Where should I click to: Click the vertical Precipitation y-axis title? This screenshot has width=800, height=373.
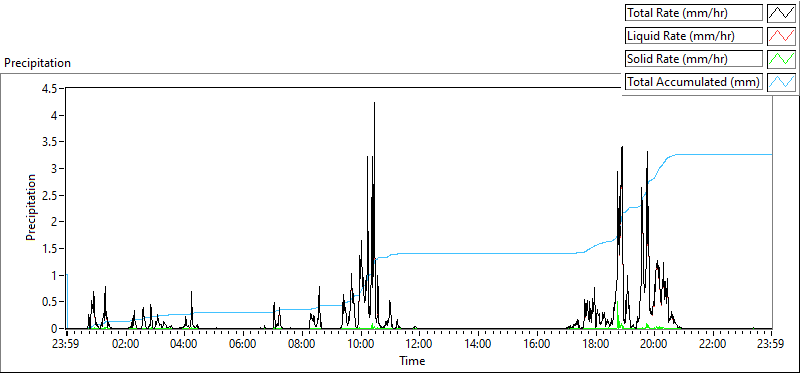pyautogui.click(x=31, y=207)
